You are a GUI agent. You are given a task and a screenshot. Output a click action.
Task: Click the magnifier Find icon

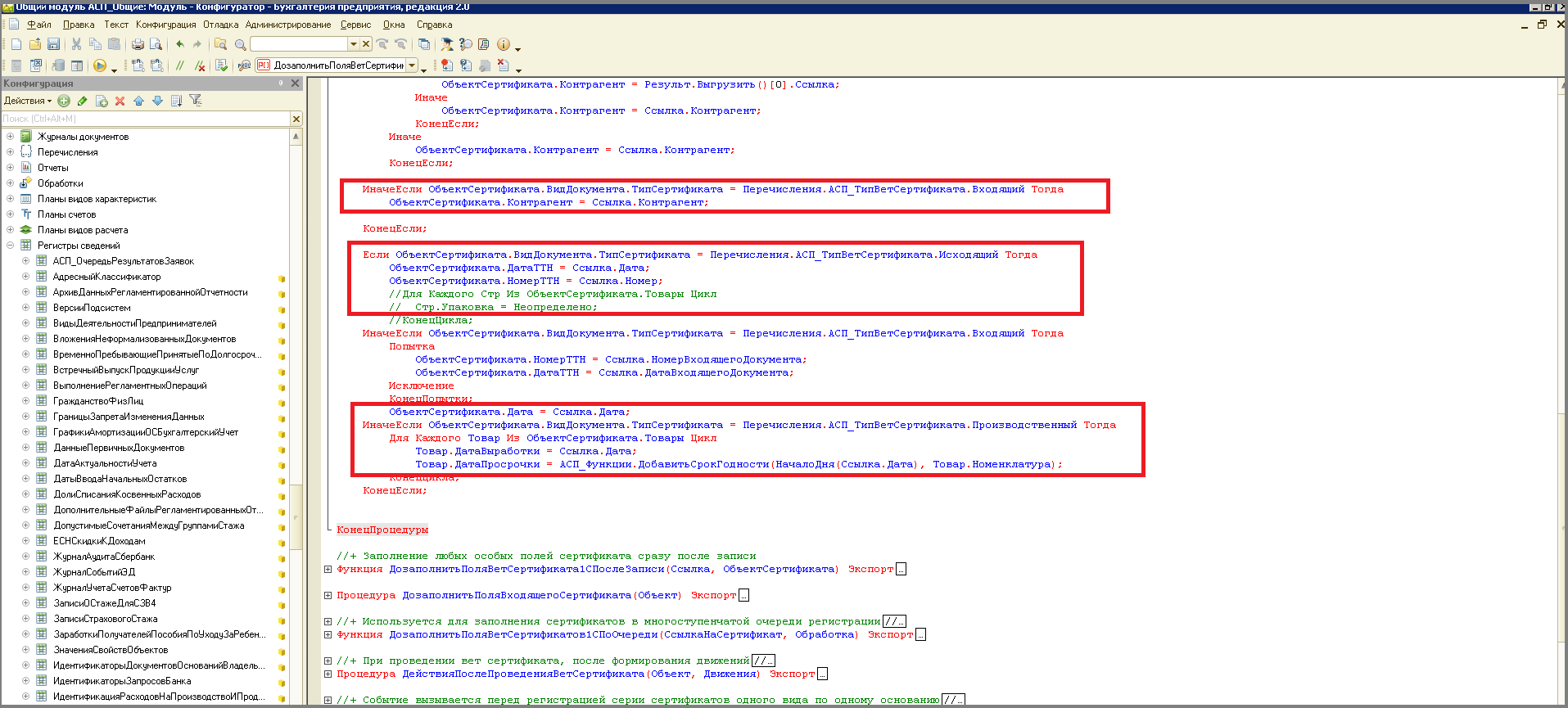point(240,44)
